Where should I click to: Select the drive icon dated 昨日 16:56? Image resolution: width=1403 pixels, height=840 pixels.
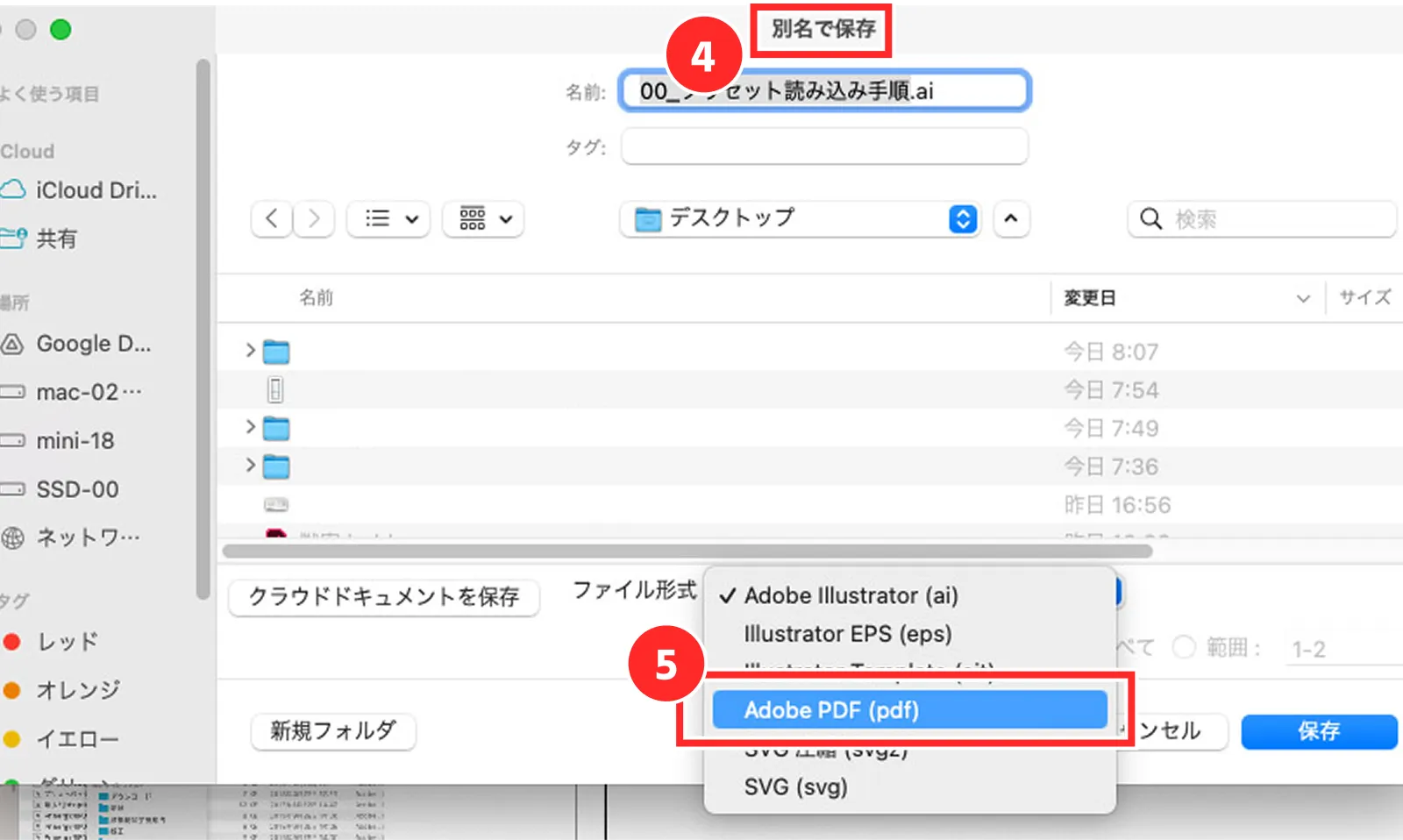coord(276,505)
